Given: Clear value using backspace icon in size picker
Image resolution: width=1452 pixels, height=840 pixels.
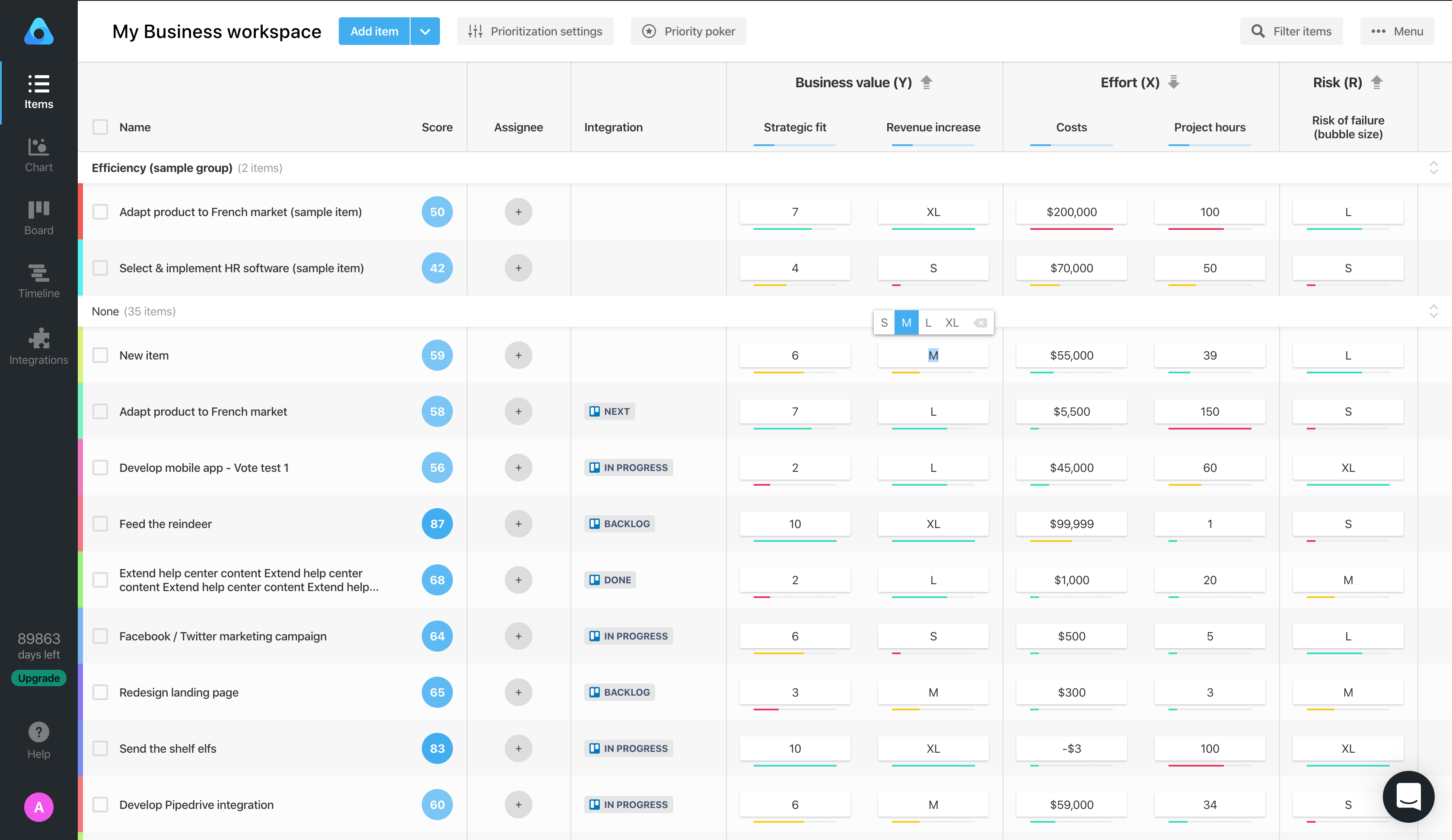Looking at the screenshot, I should (x=980, y=323).
